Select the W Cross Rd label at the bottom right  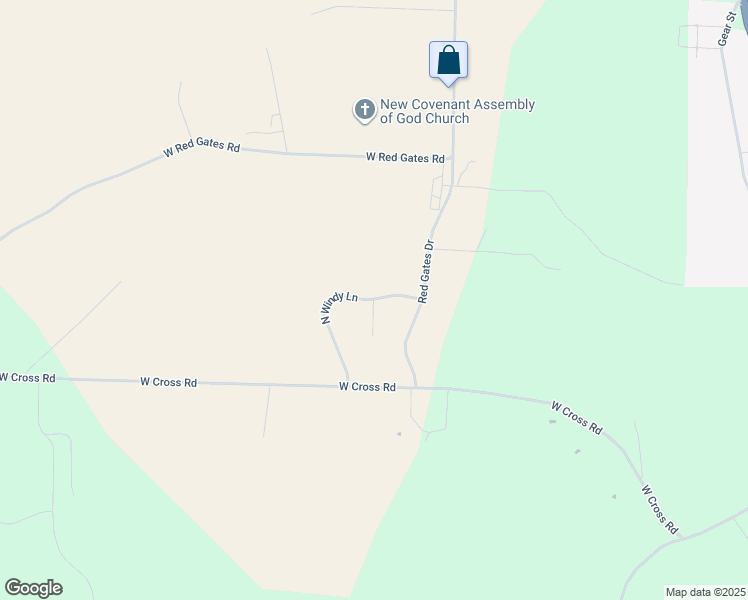pyautogui.click(x=660, y=509)
